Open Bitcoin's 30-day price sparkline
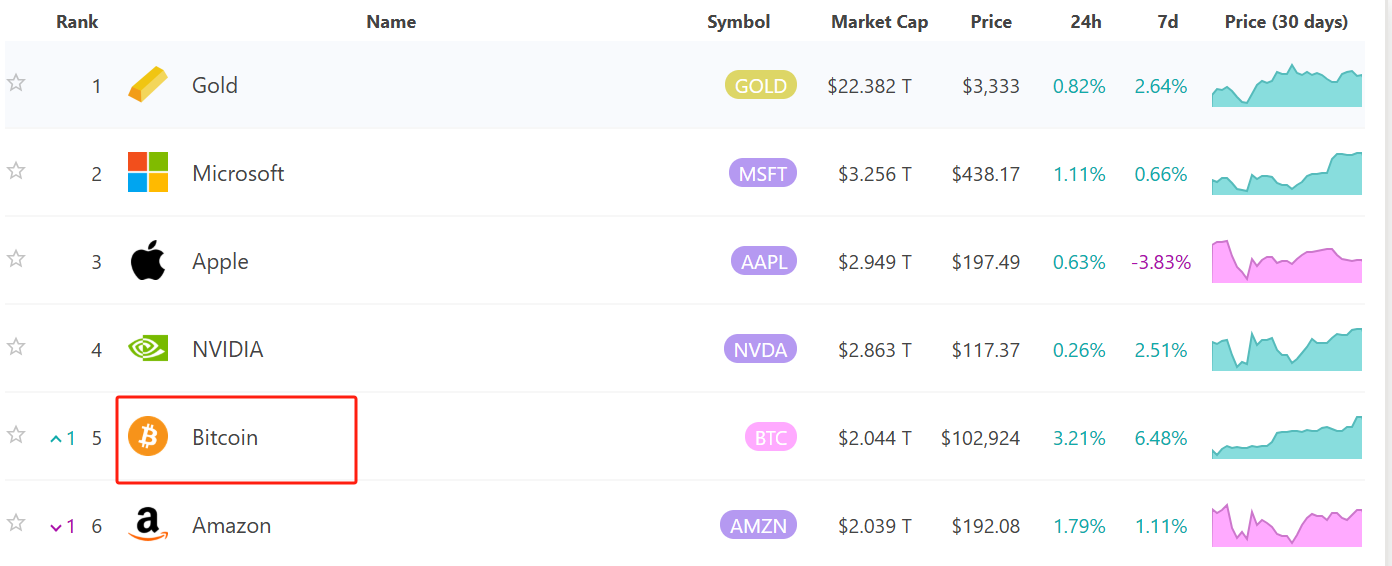Viewport: 1392px width, 566px height. (x=1287, y=438)
